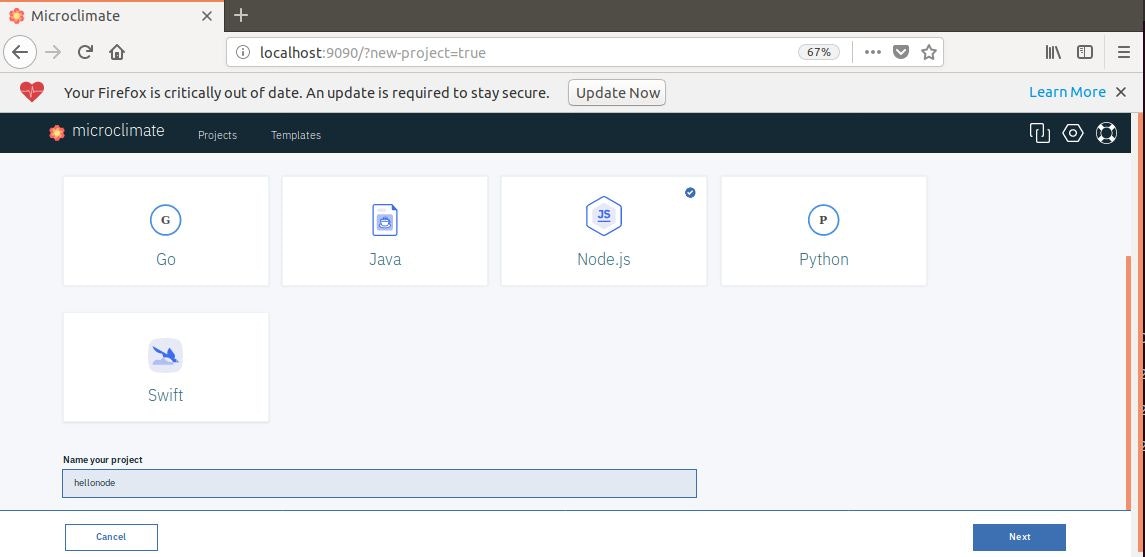Reset the 67% zoom level badge
Viewport: 1145px width, 557px height.
[819, 53]
